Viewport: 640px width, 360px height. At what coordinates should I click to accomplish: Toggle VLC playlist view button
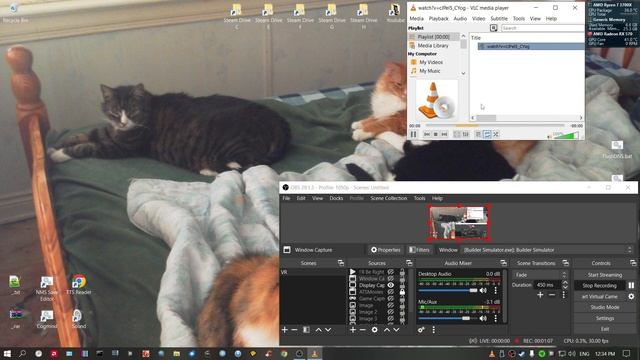pyautogui.click(x=478, y=134)
